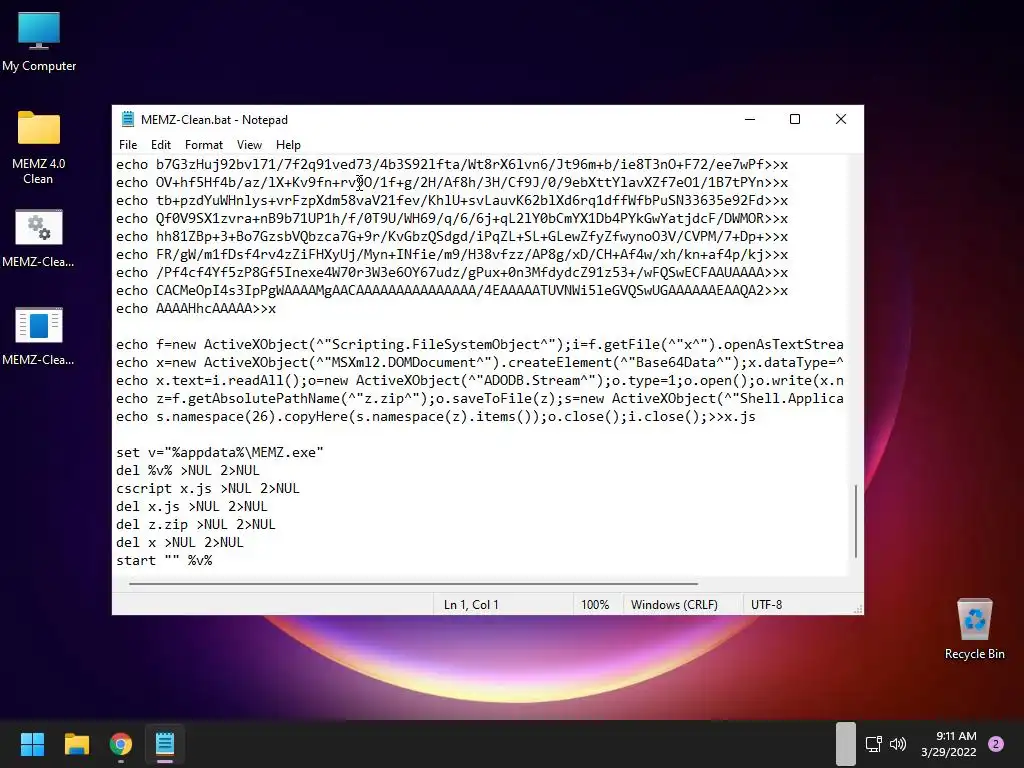This screenshot has height=768, width=1024.
Task: Open the View menu
Action: pyautogui.click(x=249, y=145)
